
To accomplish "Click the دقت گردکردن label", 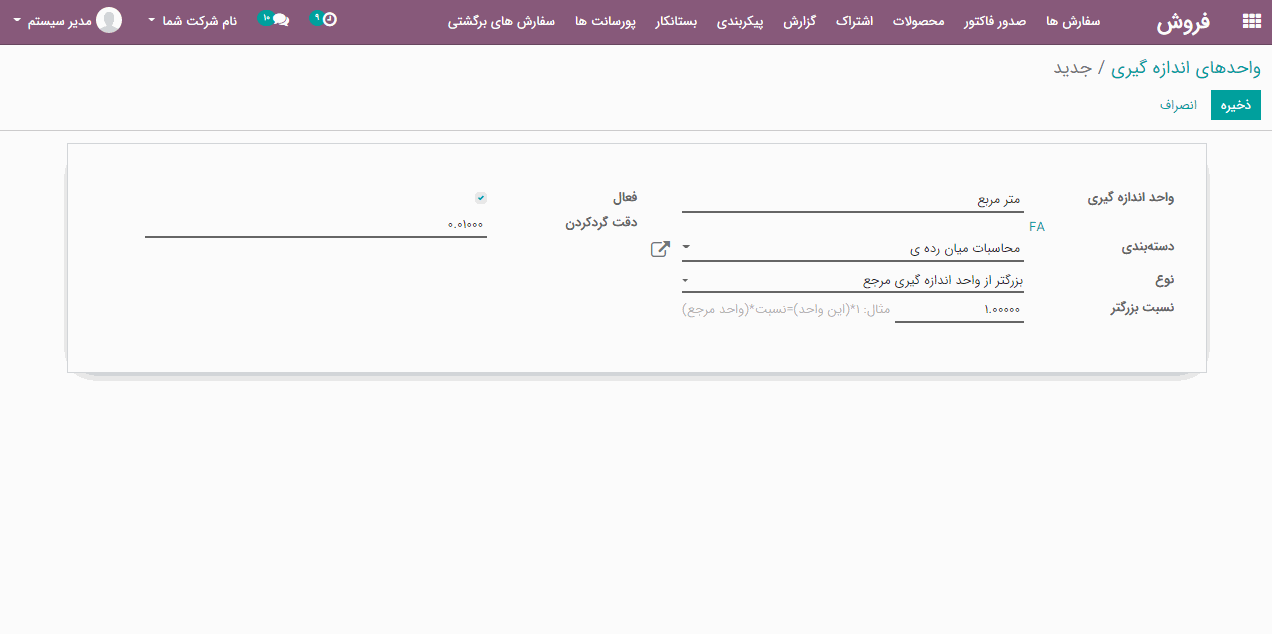I will tap(601, 223).
